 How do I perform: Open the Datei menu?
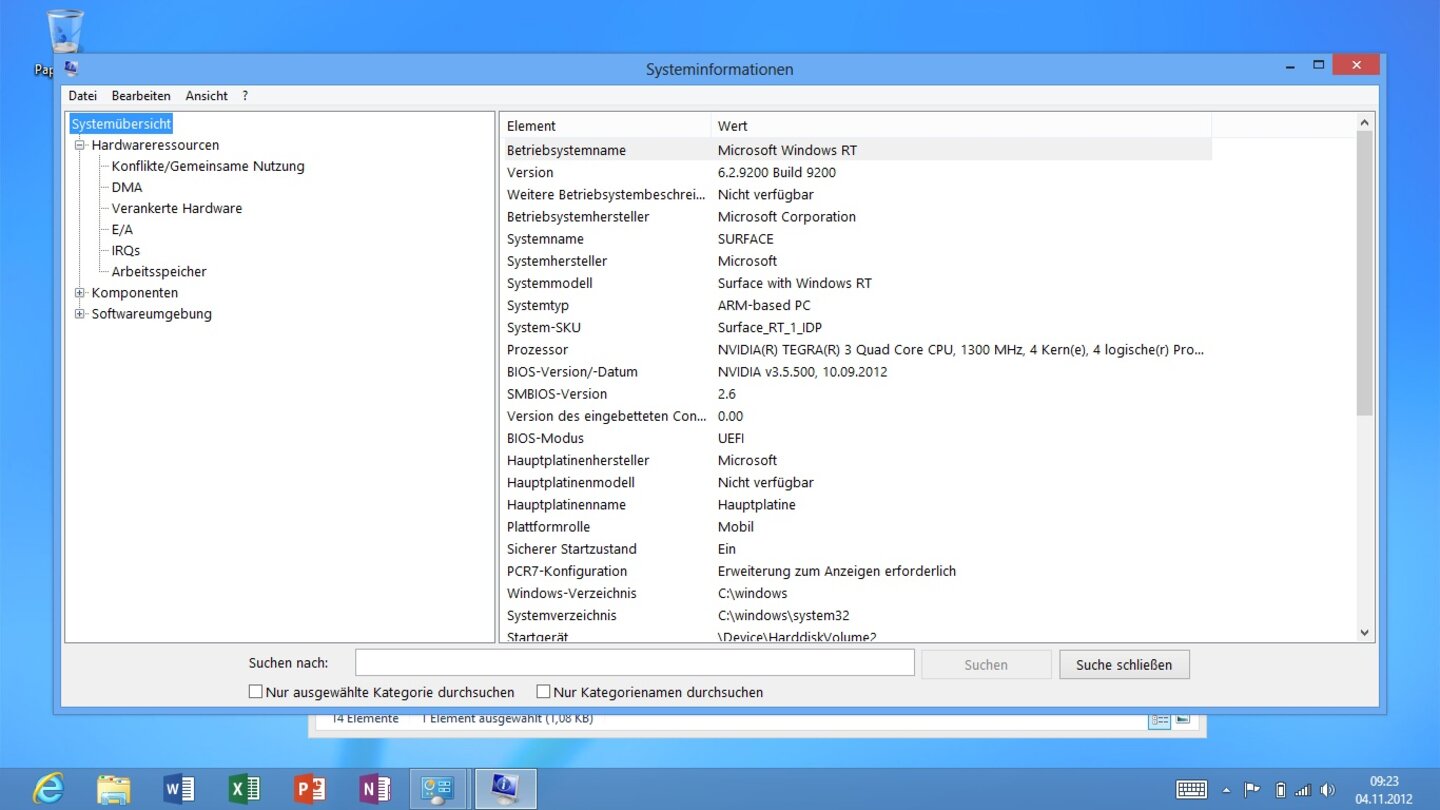click(83, 96)
